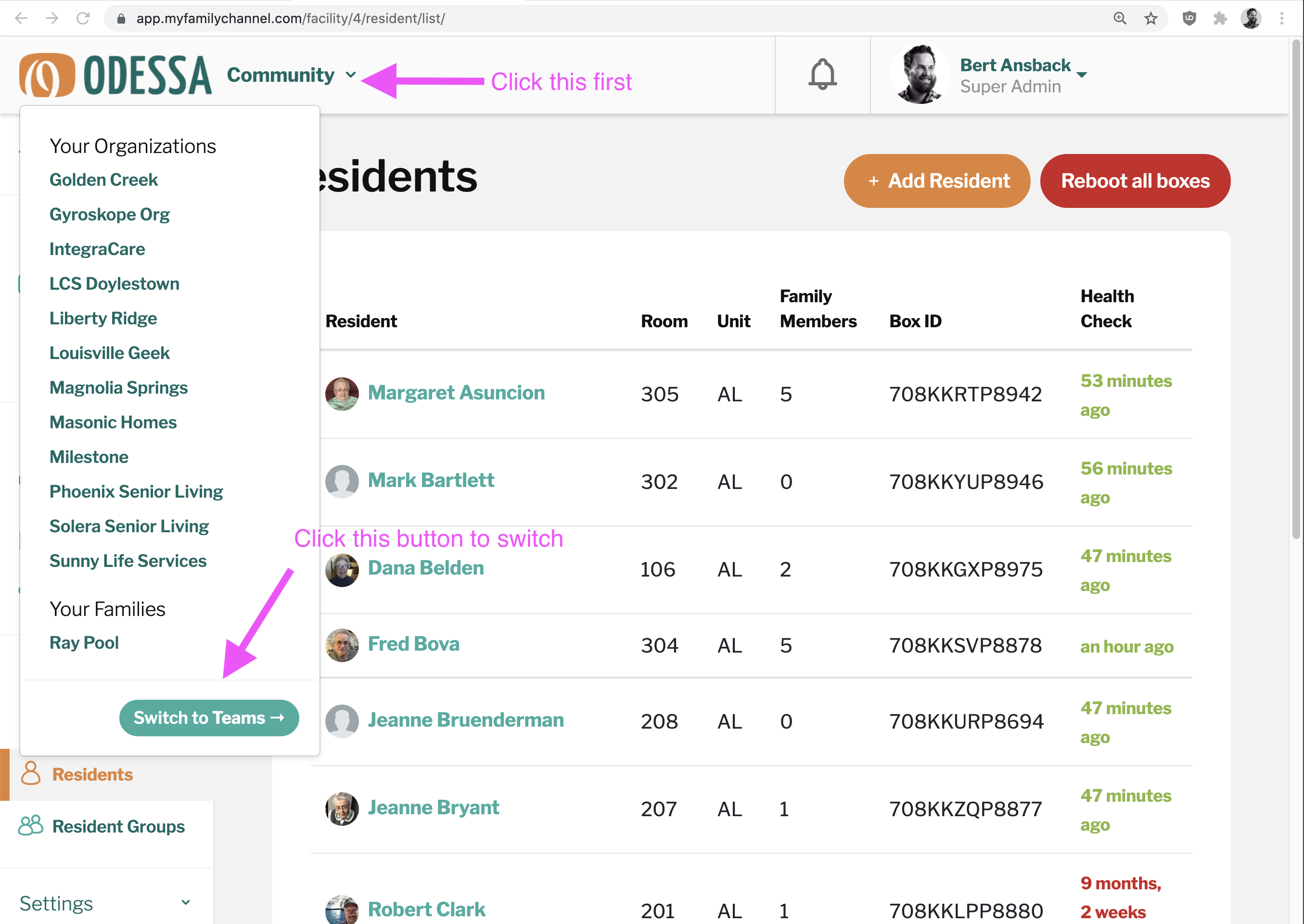The image size is (1304, 924).
Task: Open the uBlock shield extension icon
Action: [1189, 18]
